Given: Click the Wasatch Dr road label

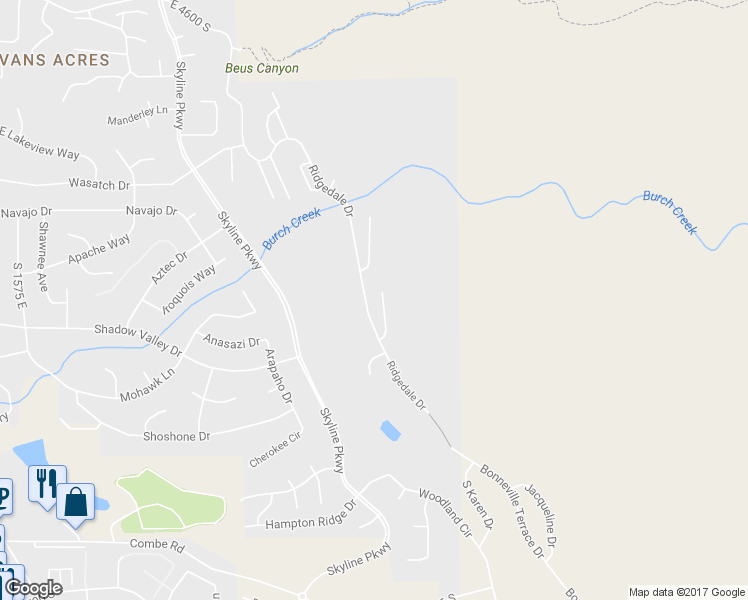Looking at the screenshot, I should [99, 184].
